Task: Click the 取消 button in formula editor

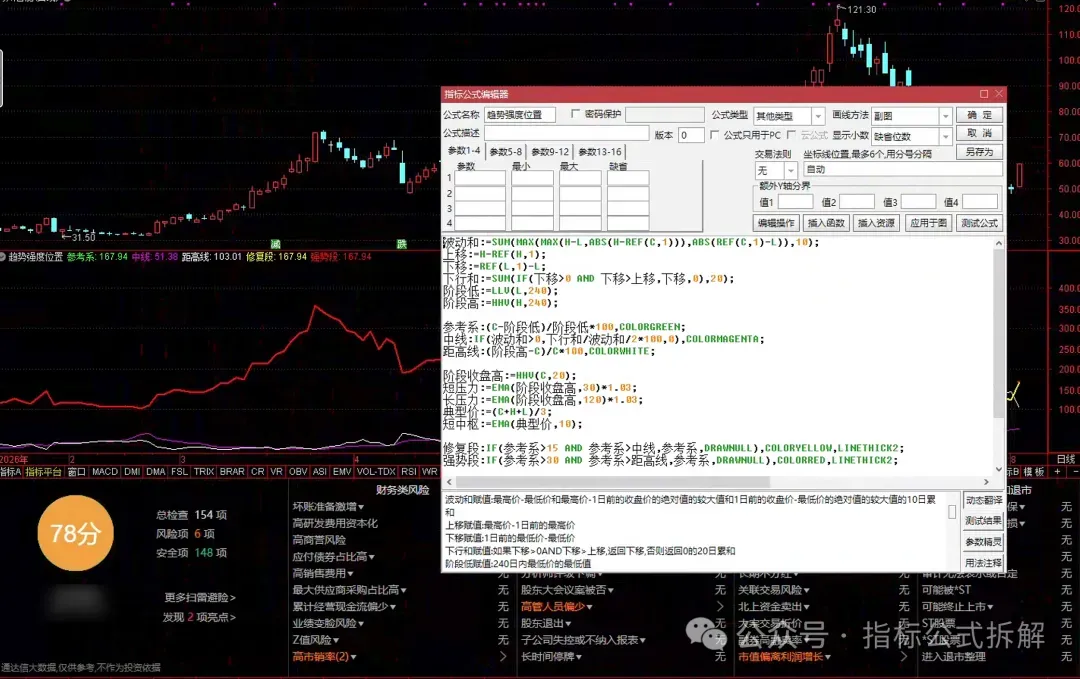Action: pyautogui.click(x=979, y=133)
